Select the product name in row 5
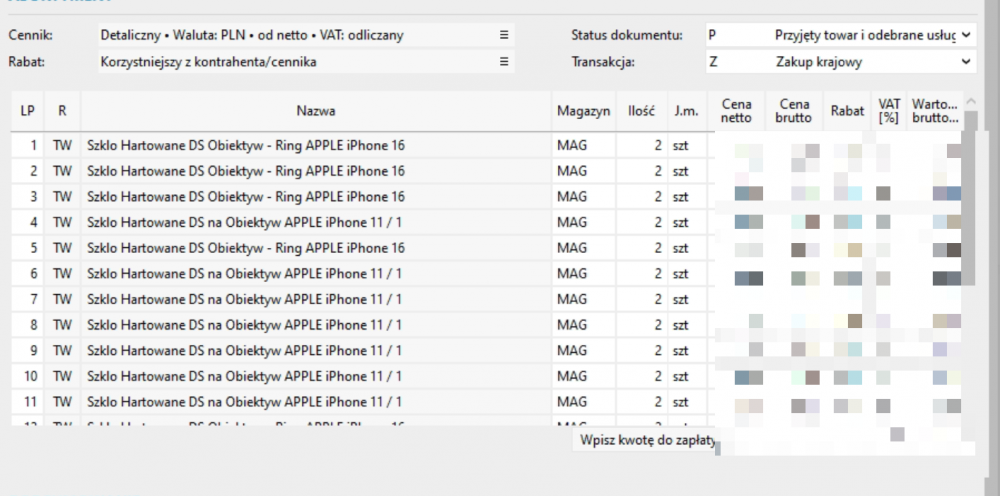Screen dimensions: 1000x496 click(246, 248)
